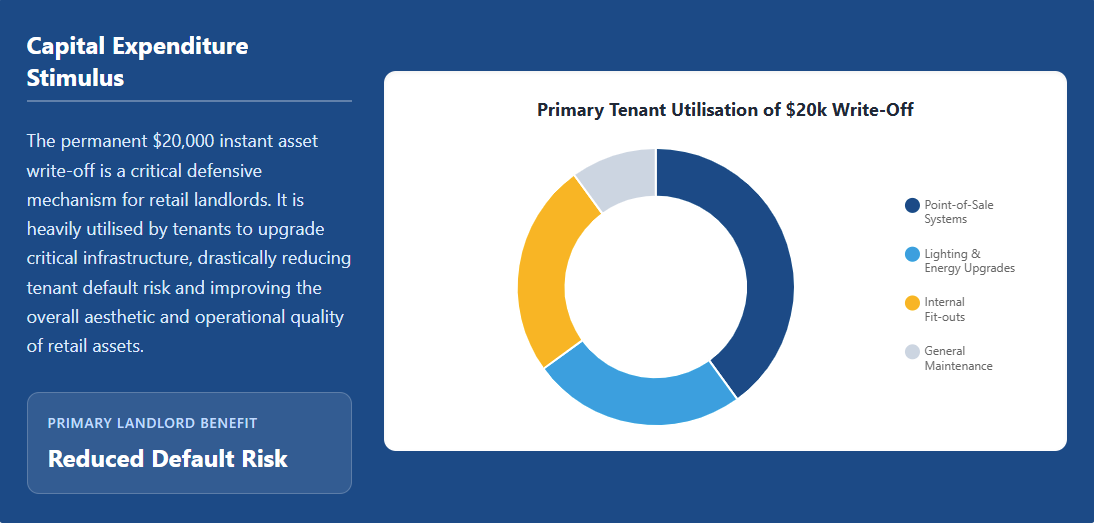Click the General Maintenance grey legend dot

(912, 351)
